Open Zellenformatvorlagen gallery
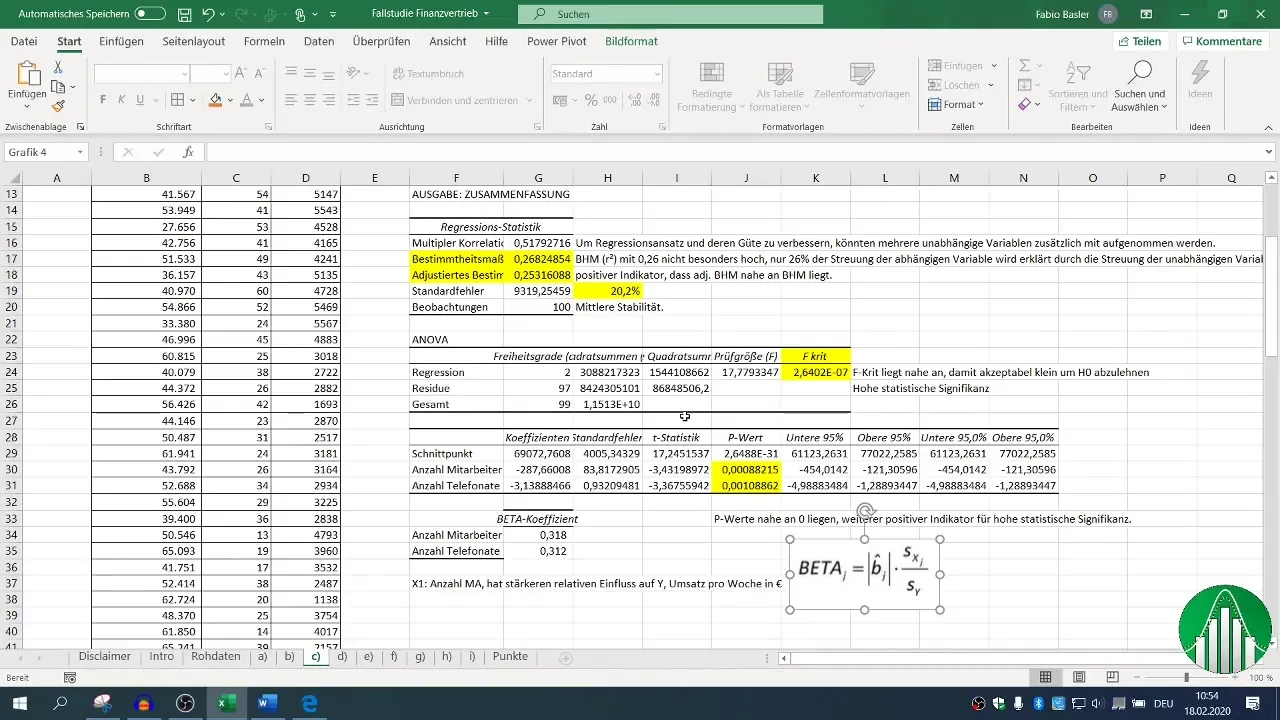The image size is (1280, 720). (x=861, y=80)
